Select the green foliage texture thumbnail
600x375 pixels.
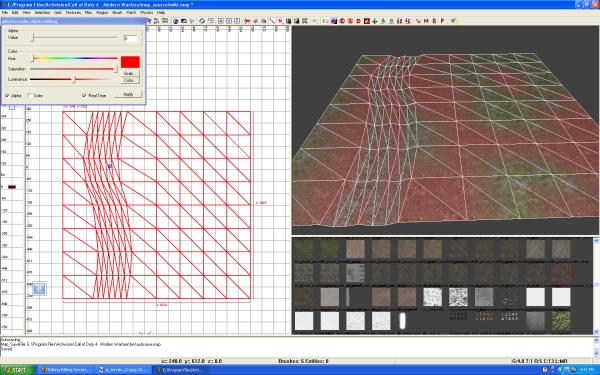(x=561, y=321)
